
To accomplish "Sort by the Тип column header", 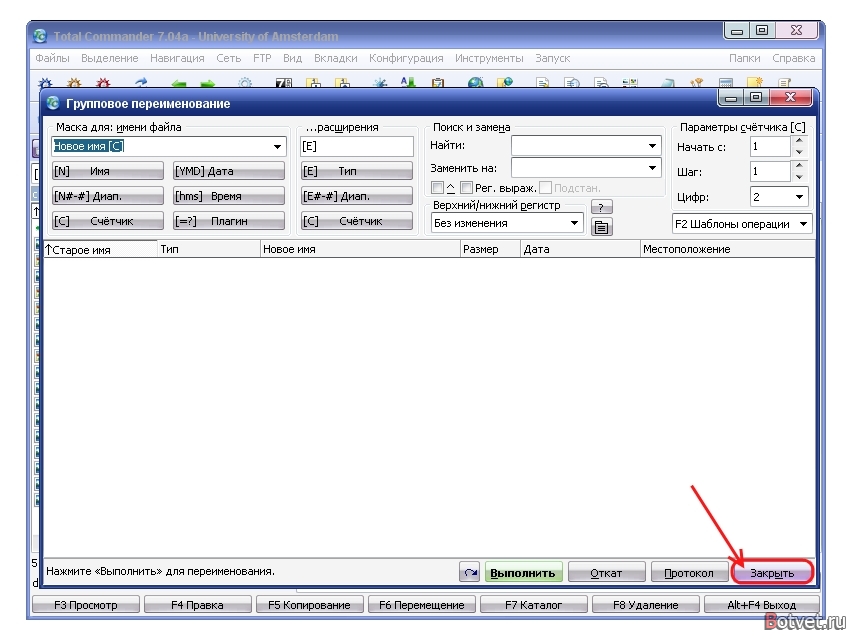I will click(209, 249).
